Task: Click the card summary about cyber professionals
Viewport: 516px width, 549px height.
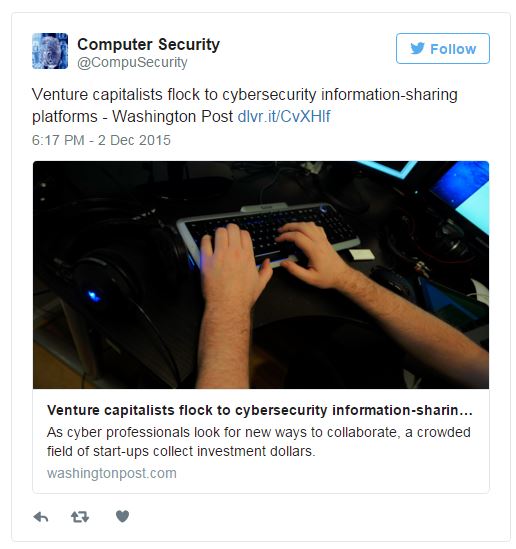Action: 259,442
